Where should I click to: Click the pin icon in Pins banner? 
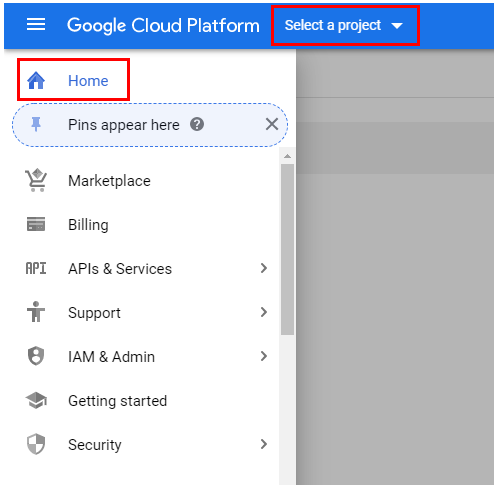36,125
